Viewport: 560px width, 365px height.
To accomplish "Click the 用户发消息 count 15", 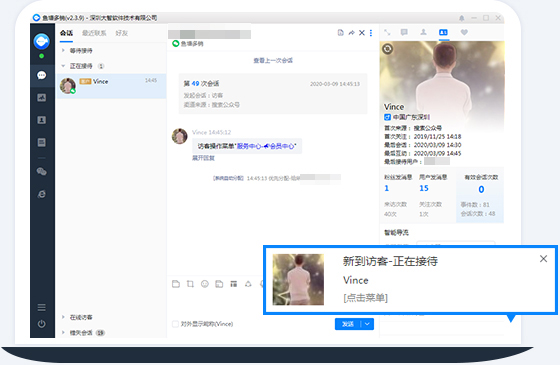I will [424, 188].
